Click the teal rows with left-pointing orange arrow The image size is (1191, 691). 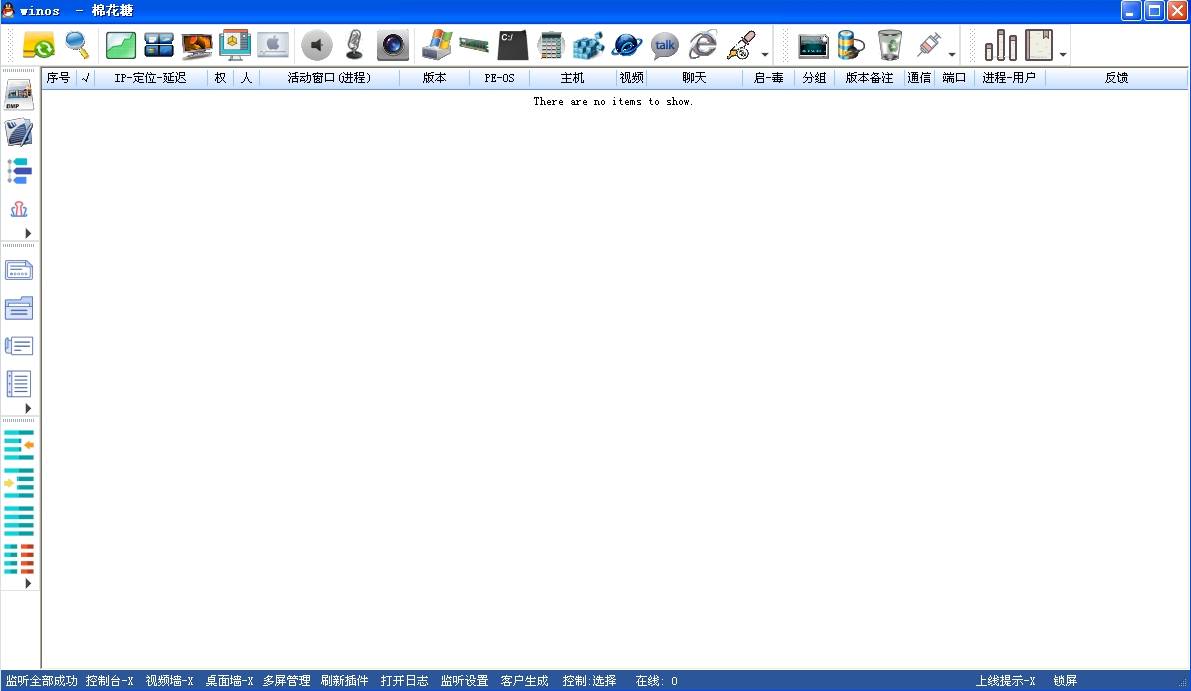tap(19, 446)
